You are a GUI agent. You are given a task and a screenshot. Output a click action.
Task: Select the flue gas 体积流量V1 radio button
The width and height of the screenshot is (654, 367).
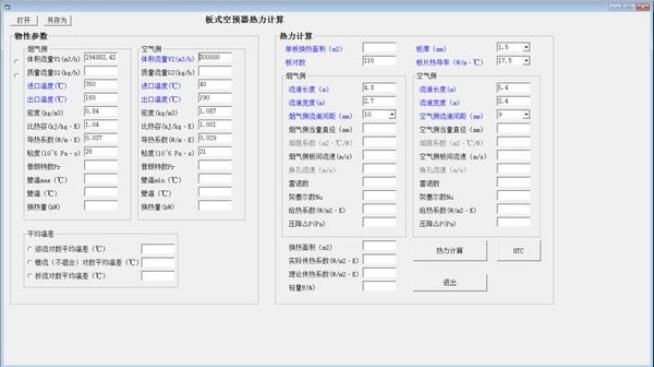tap(16, 61)
